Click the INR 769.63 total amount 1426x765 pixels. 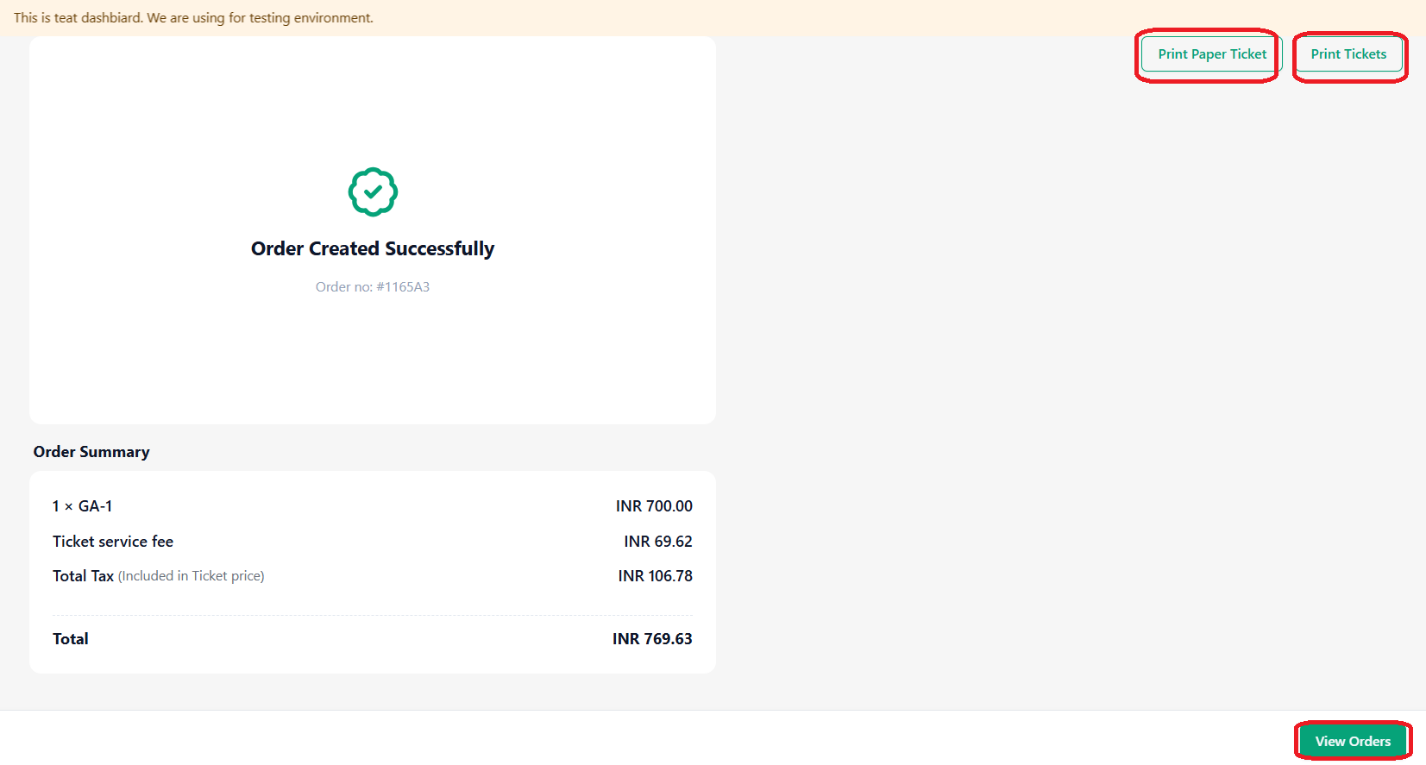pos(652,639)
